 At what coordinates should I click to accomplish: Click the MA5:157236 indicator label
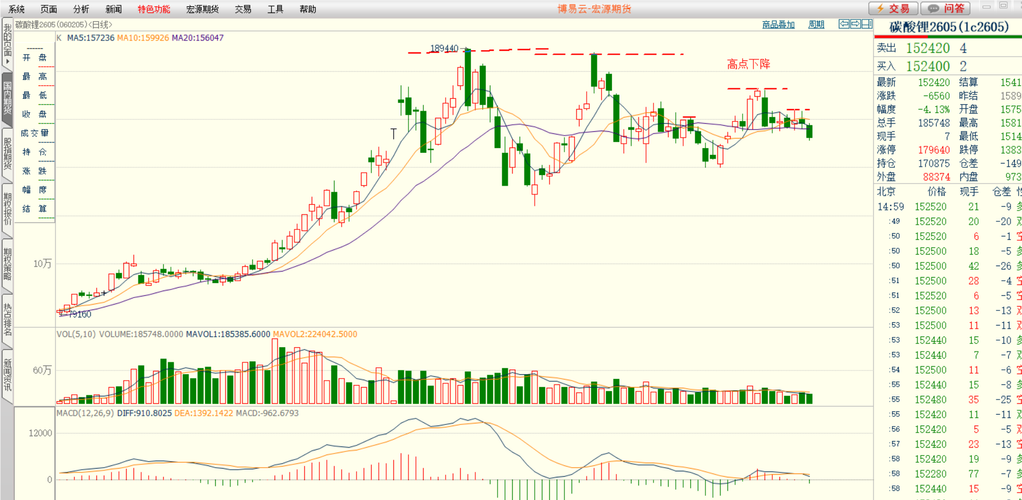(91, 38)
